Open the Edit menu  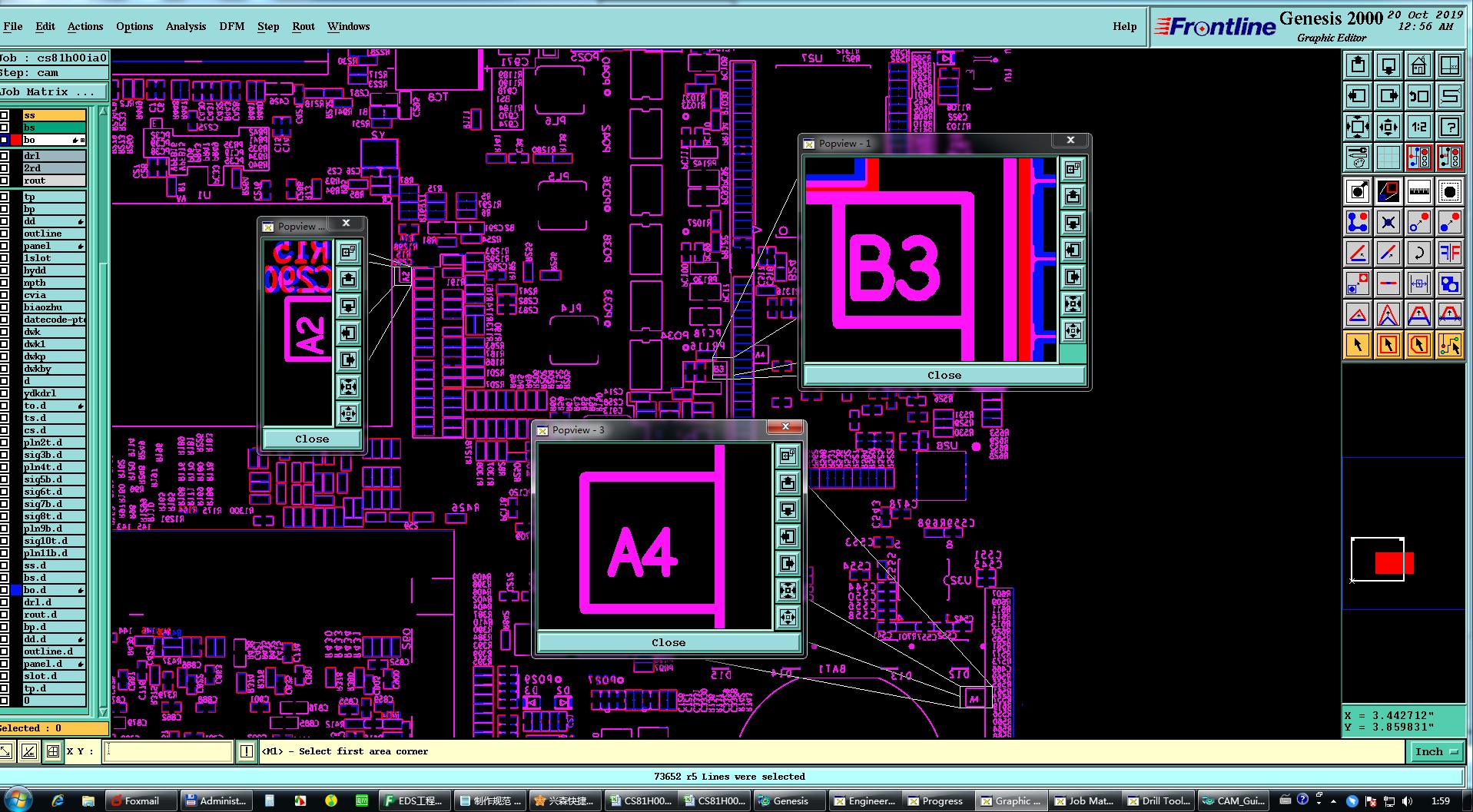45,26
